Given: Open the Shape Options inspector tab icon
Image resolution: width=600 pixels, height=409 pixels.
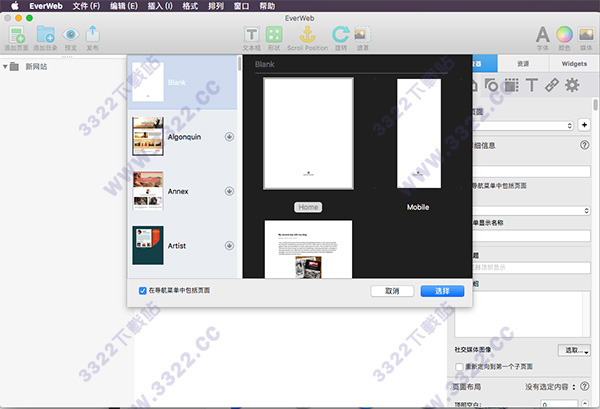Looking at the screenshot, I should 491,85.
